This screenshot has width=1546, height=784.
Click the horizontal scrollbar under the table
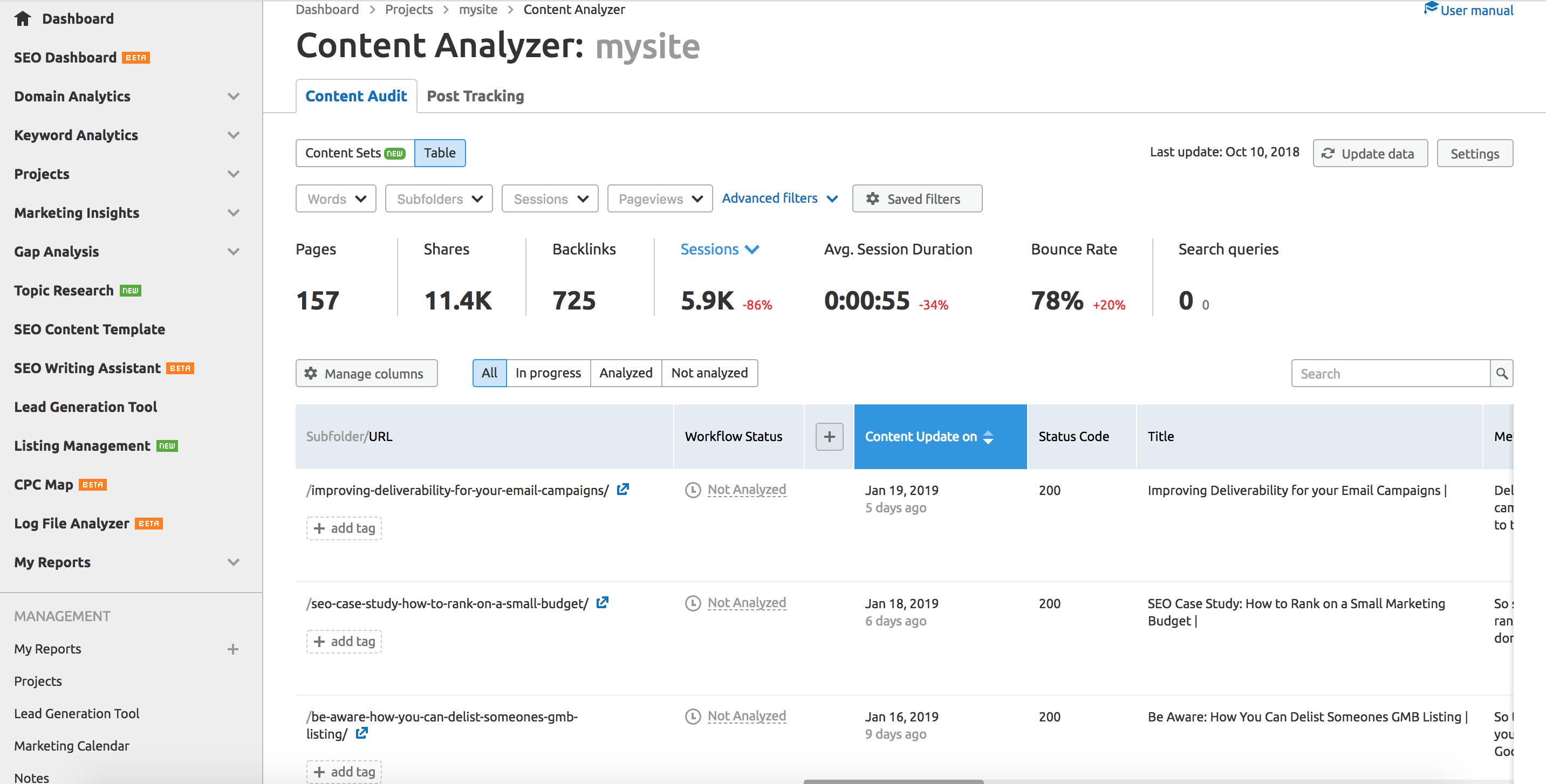pyautogui.click(x=893, y=781)
